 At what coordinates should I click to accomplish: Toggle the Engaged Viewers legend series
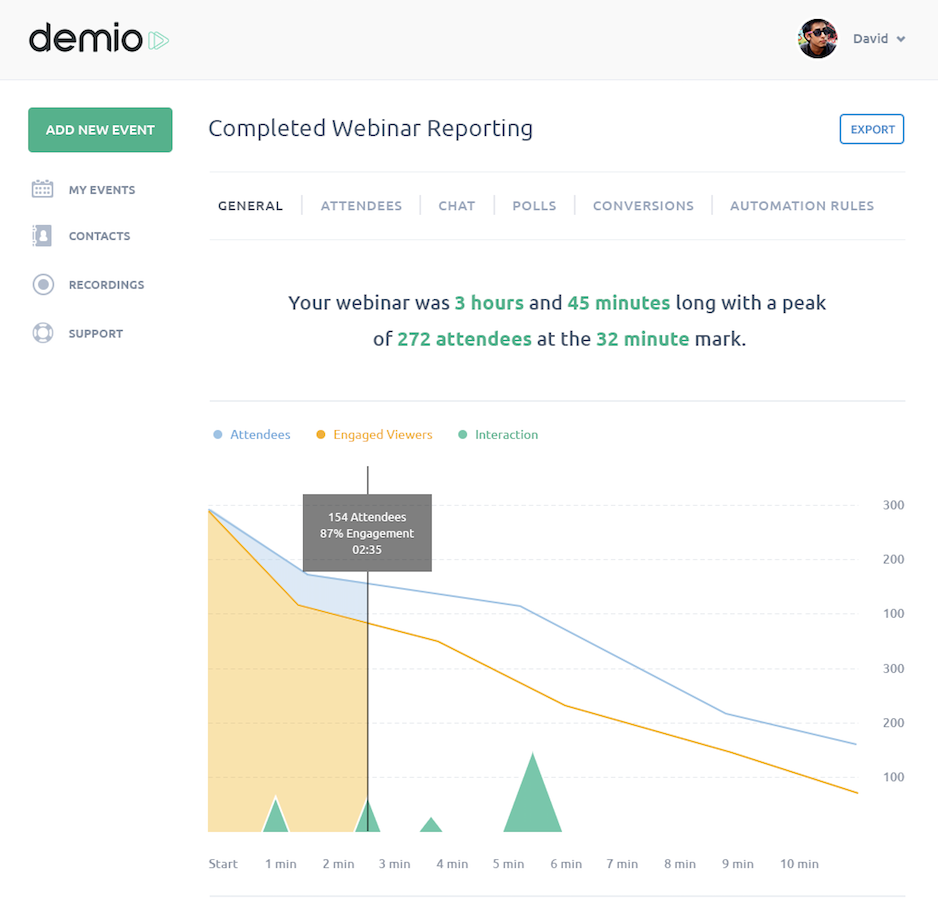374,434
